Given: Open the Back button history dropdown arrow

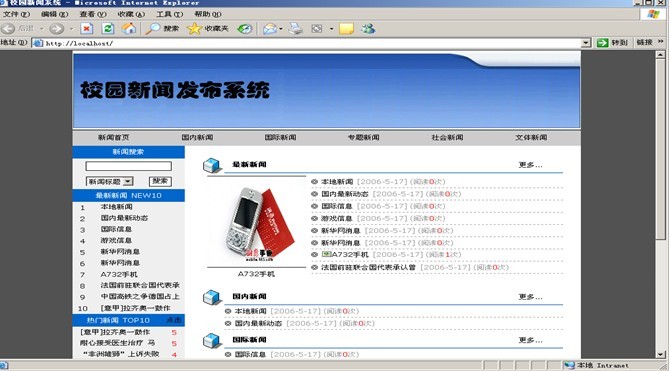Looking at the screenshot, I should click(41, 29).
